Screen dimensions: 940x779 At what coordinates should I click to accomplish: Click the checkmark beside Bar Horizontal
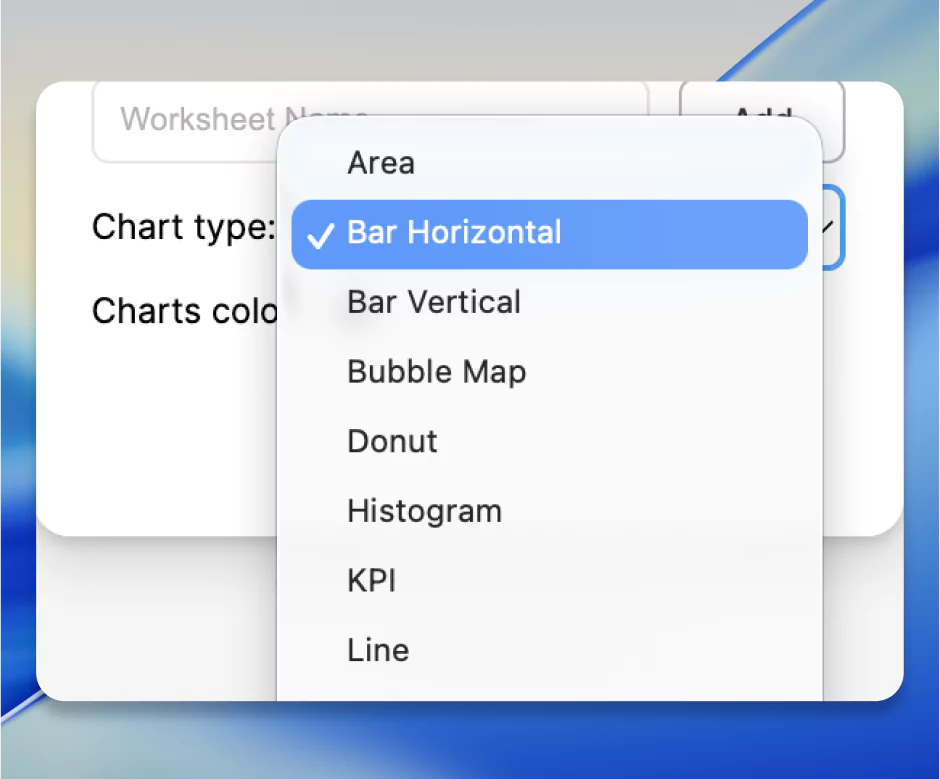(x=320, y=234)
